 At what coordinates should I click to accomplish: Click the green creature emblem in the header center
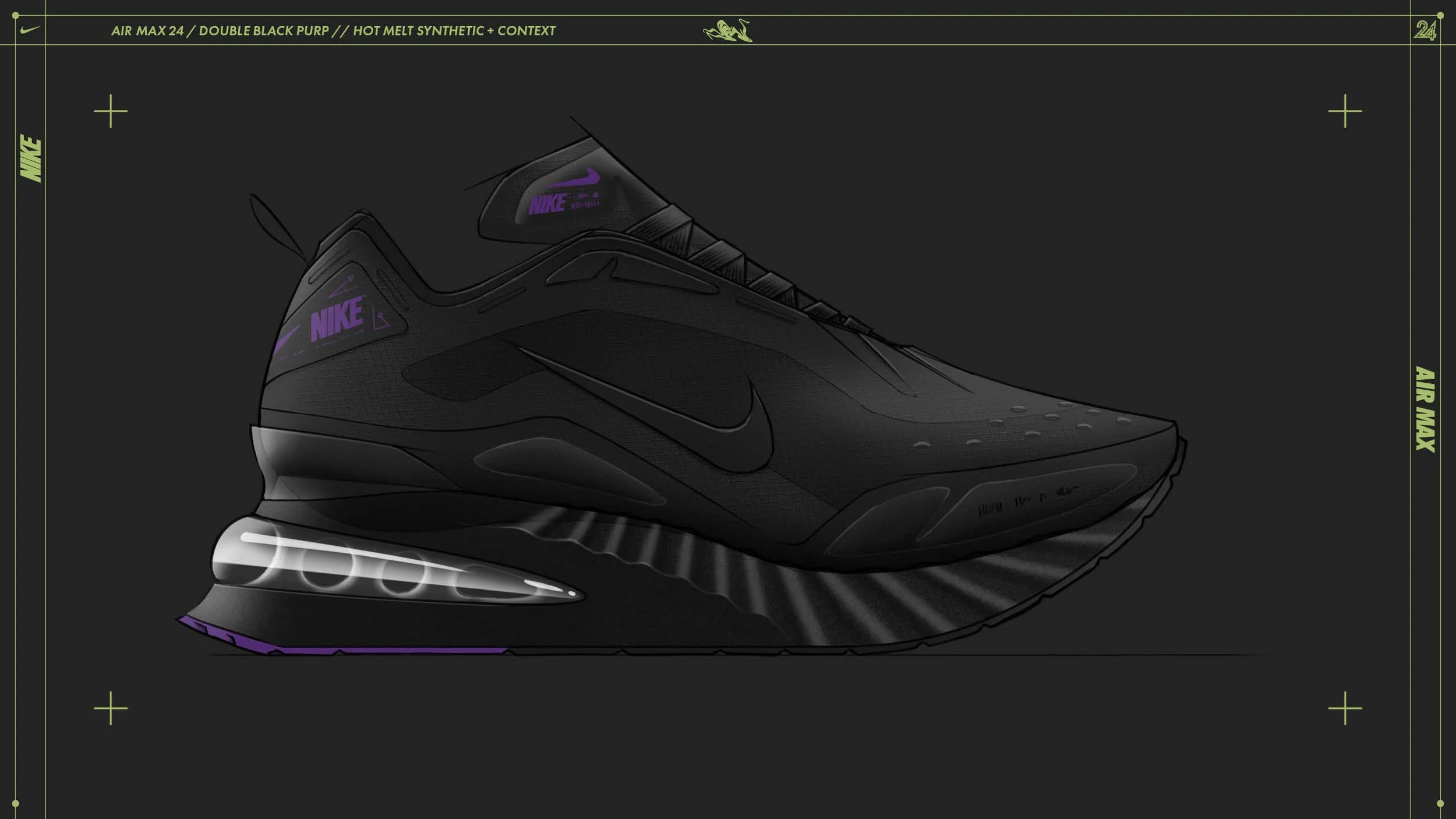click(x=728, y=31)
